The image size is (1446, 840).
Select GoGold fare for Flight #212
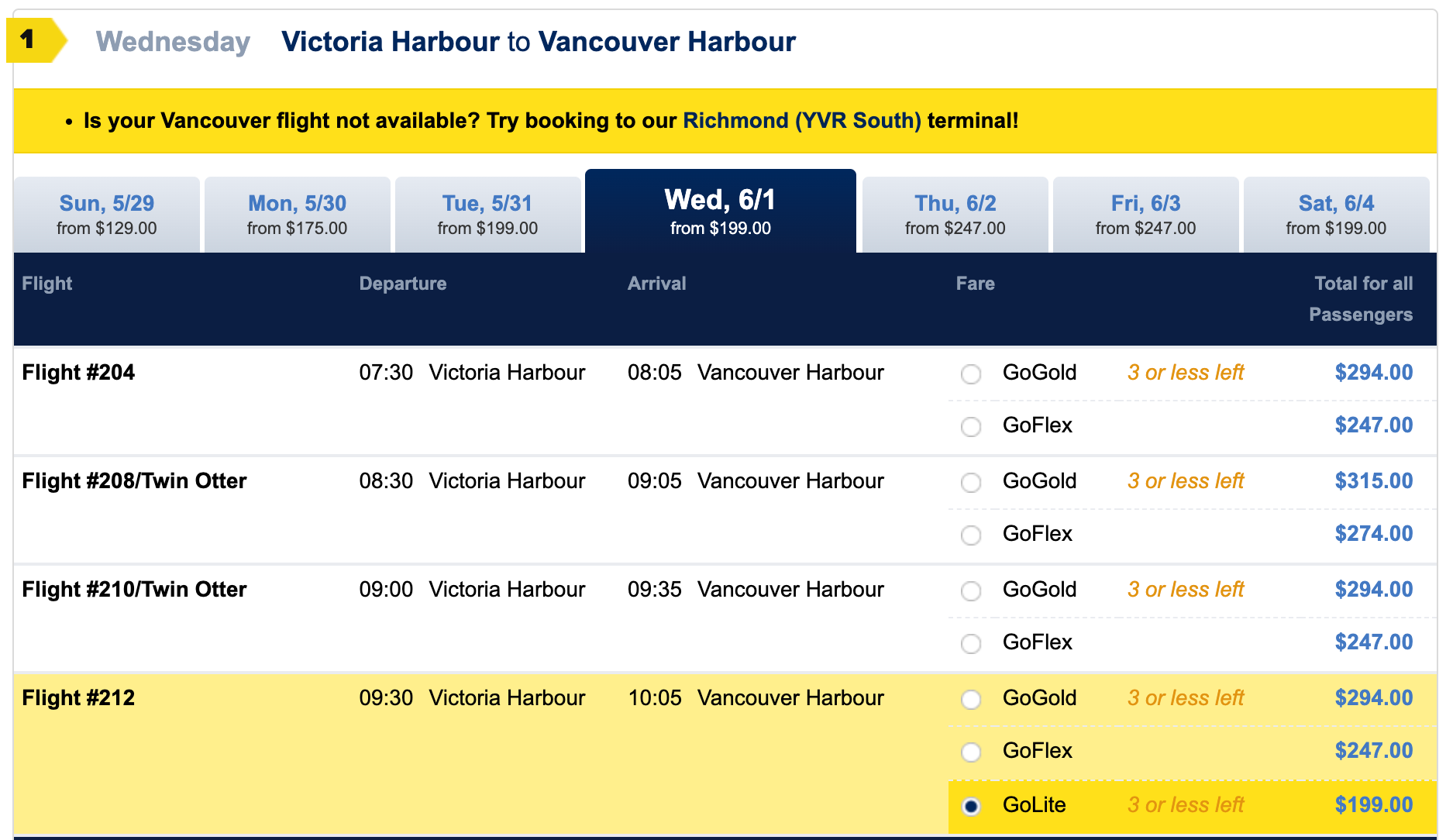tap(970, 699)
